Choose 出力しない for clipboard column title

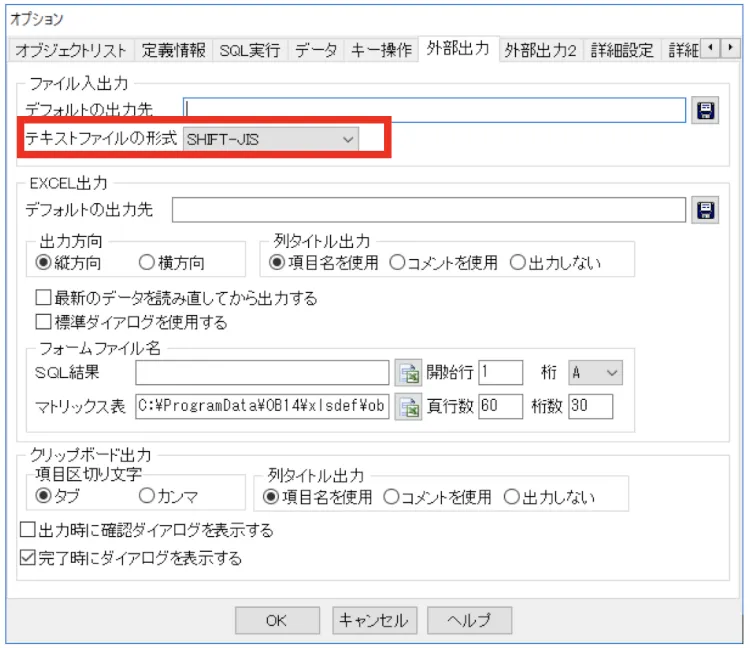[549, 497]
